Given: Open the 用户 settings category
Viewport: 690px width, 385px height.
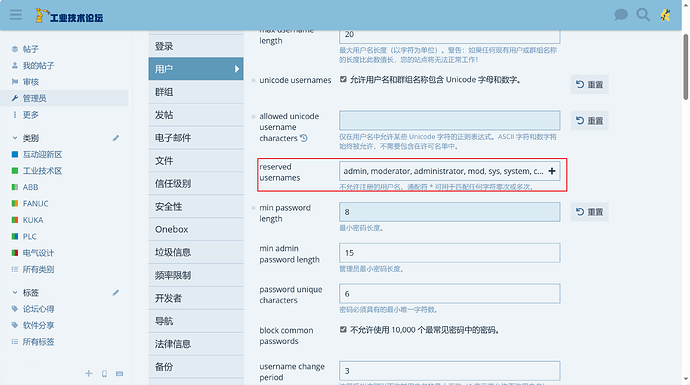Looking at the screenshot, I should [x=196, y=69].
